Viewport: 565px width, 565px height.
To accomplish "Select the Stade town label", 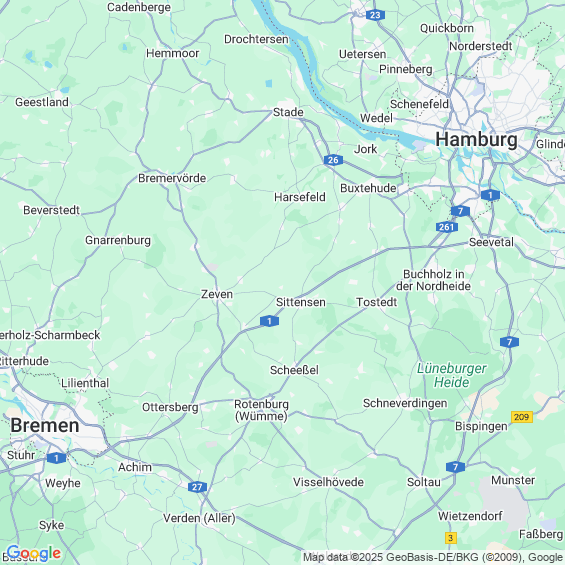I will (288, 112).
